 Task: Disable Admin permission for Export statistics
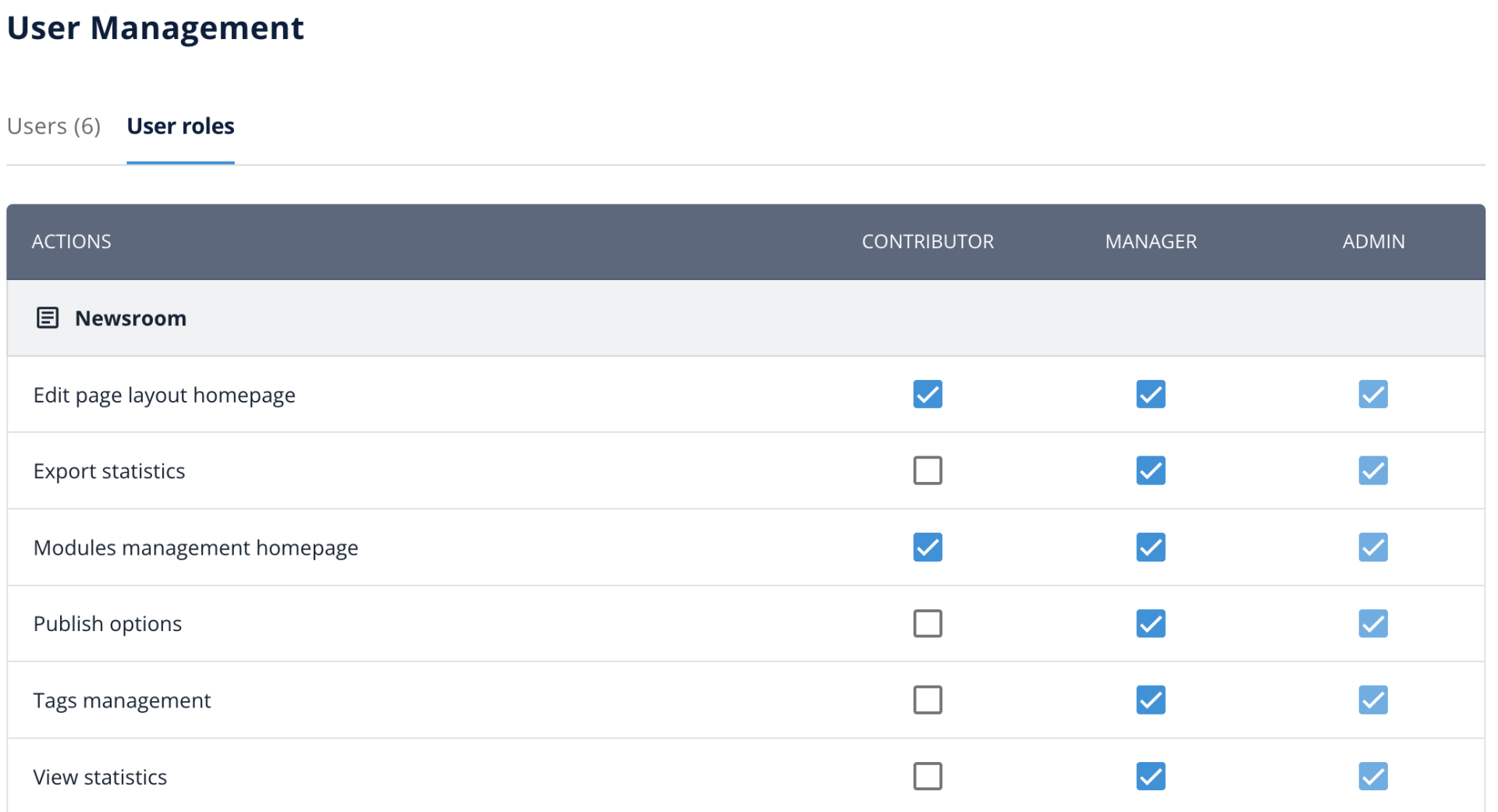1373,470
